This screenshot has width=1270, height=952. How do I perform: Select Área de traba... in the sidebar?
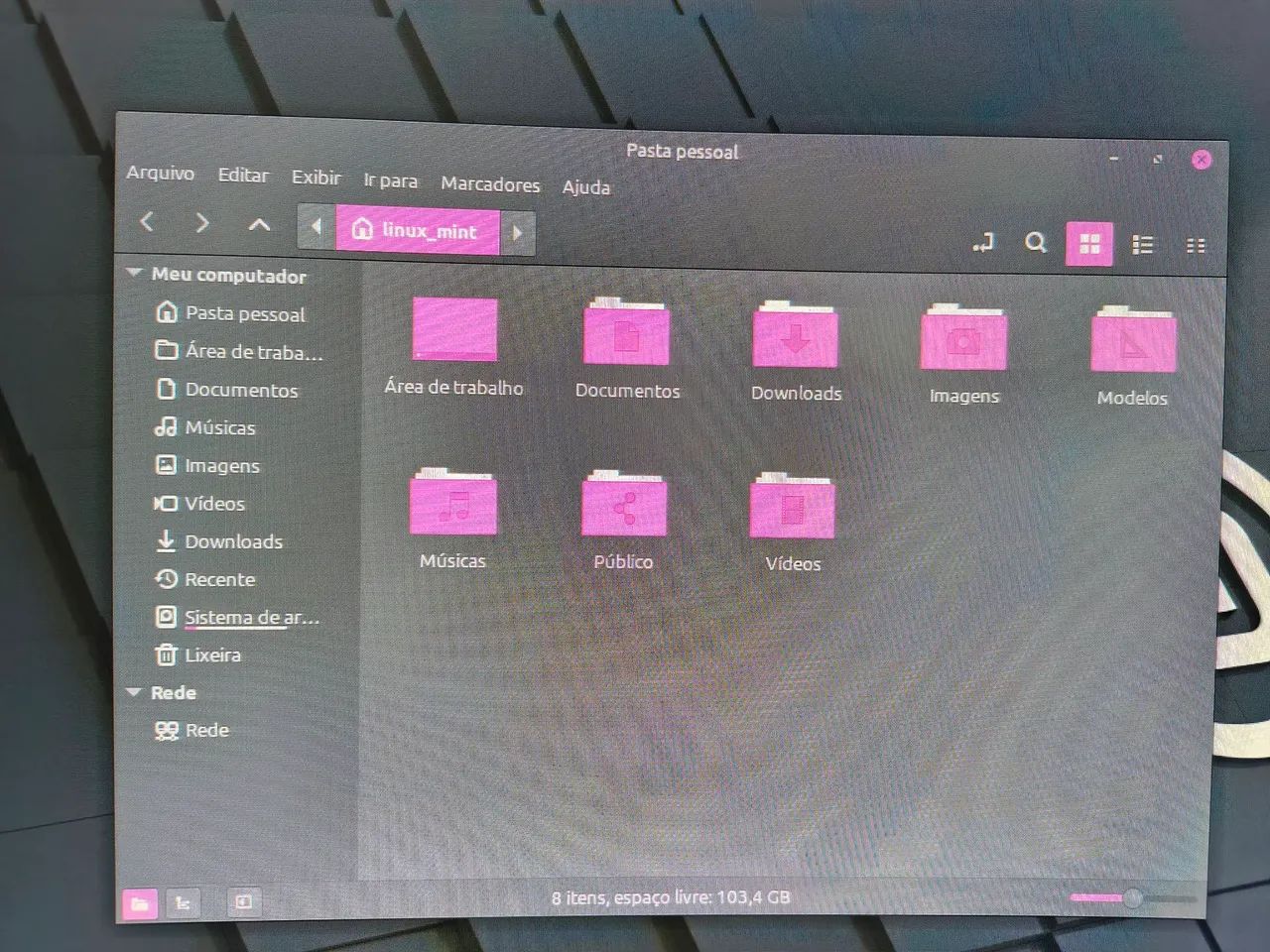click(x=238, y=351)
